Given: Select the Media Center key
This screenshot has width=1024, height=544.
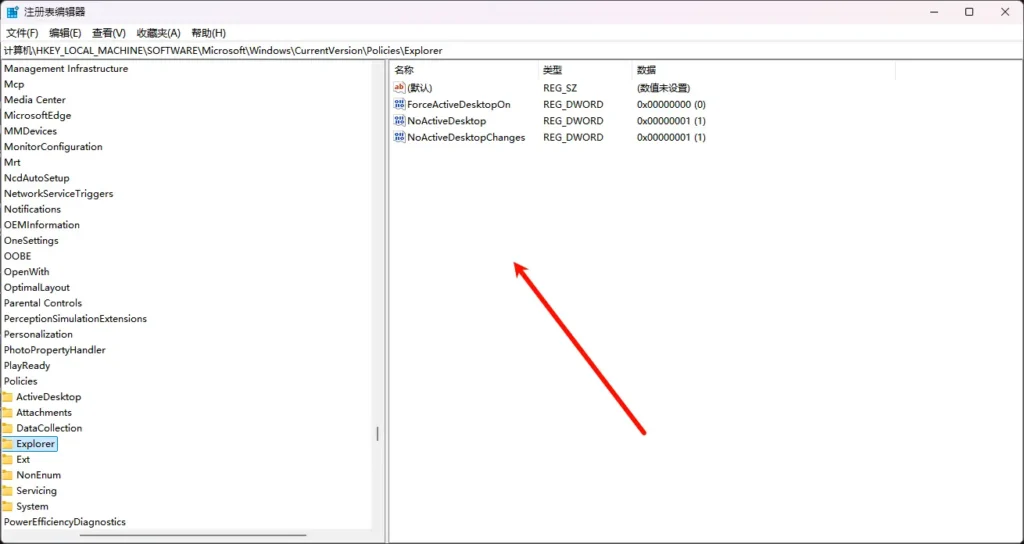Looking at the screenshot, I should point(35,100).
